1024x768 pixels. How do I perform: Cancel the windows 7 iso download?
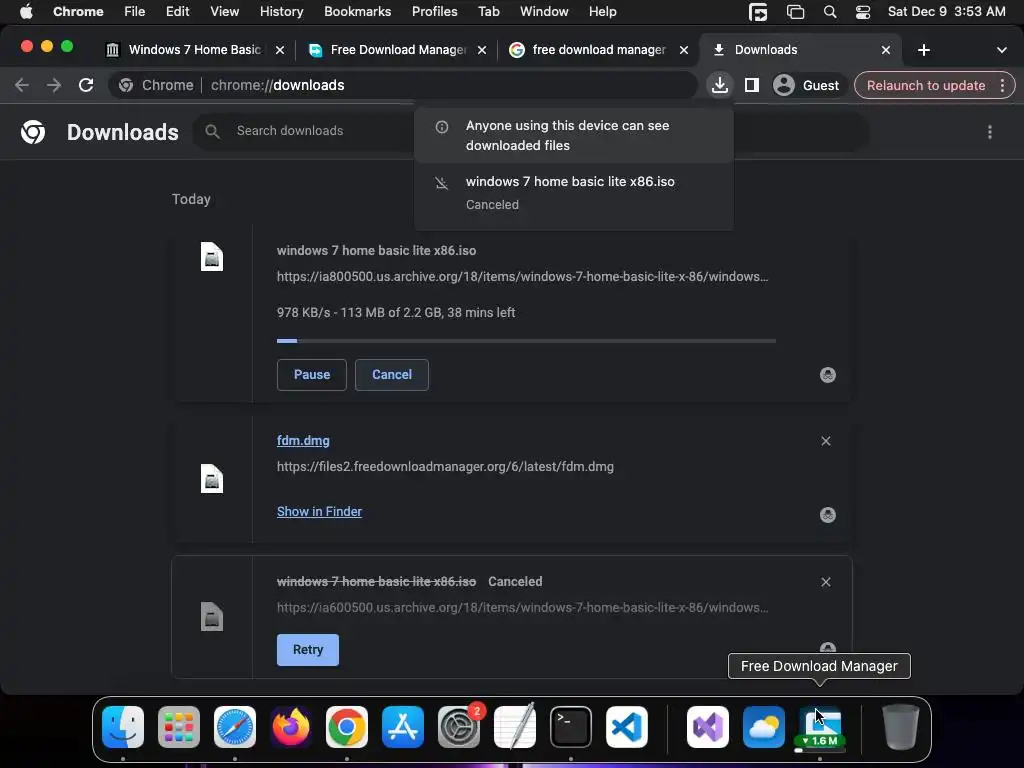[x=392, y=375]
